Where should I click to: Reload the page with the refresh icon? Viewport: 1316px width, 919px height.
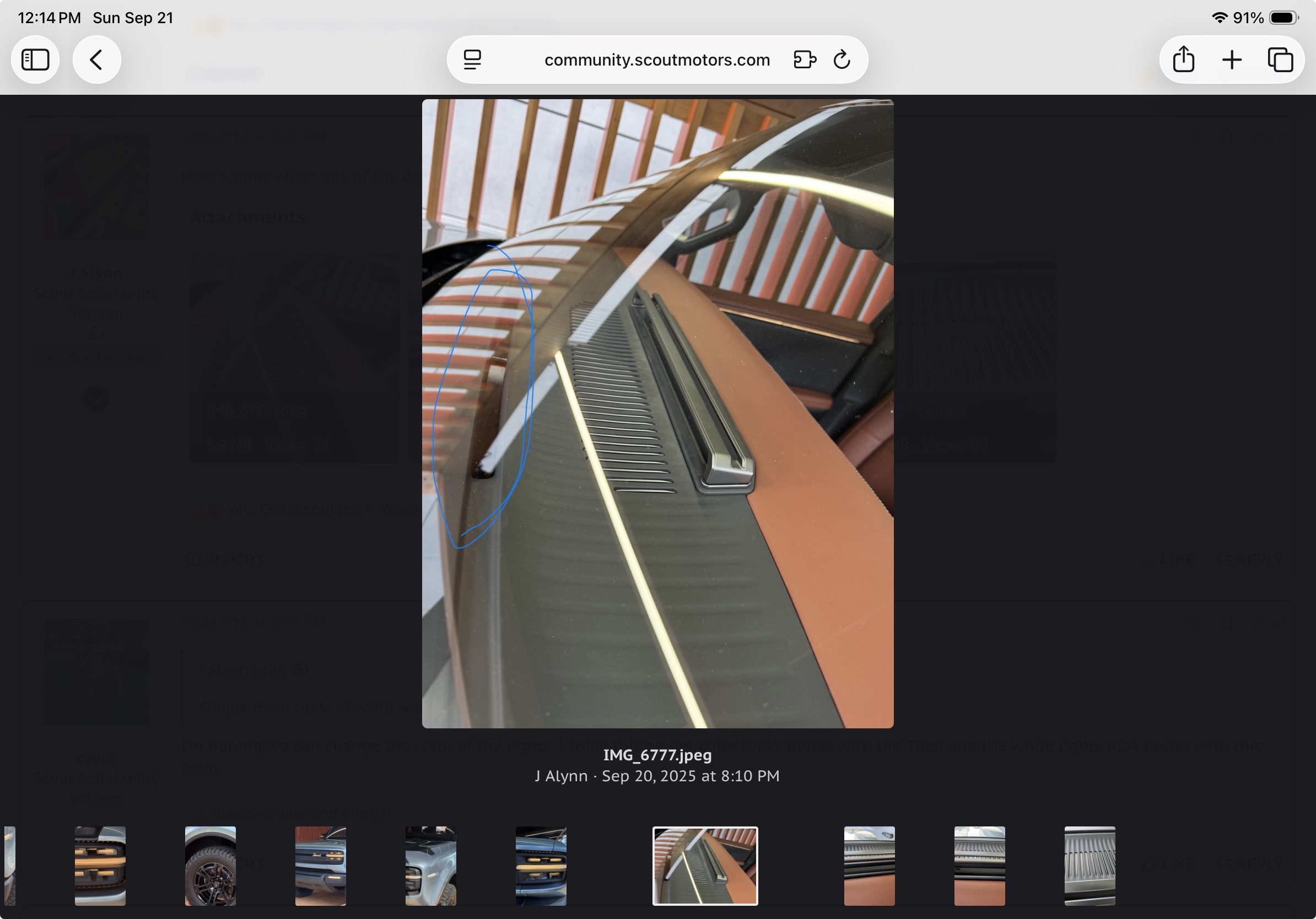pos(842,60)
